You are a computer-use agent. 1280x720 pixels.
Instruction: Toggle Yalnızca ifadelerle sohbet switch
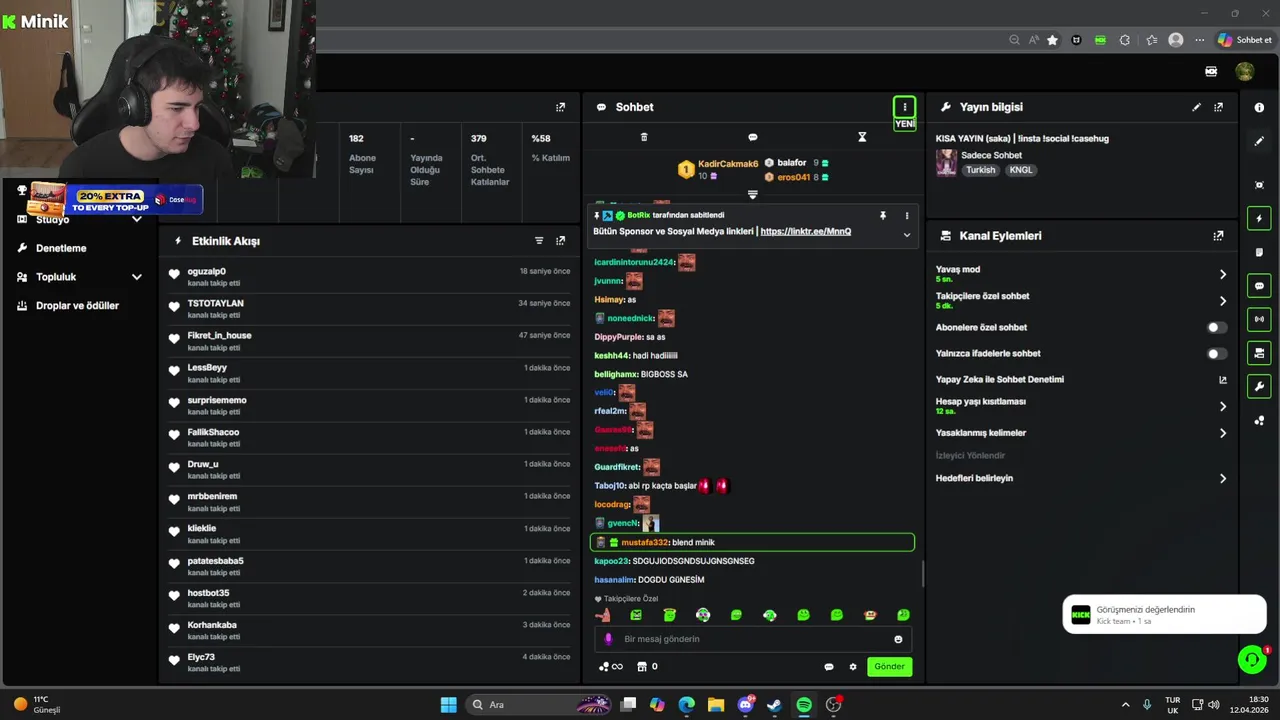[1216, 353]
